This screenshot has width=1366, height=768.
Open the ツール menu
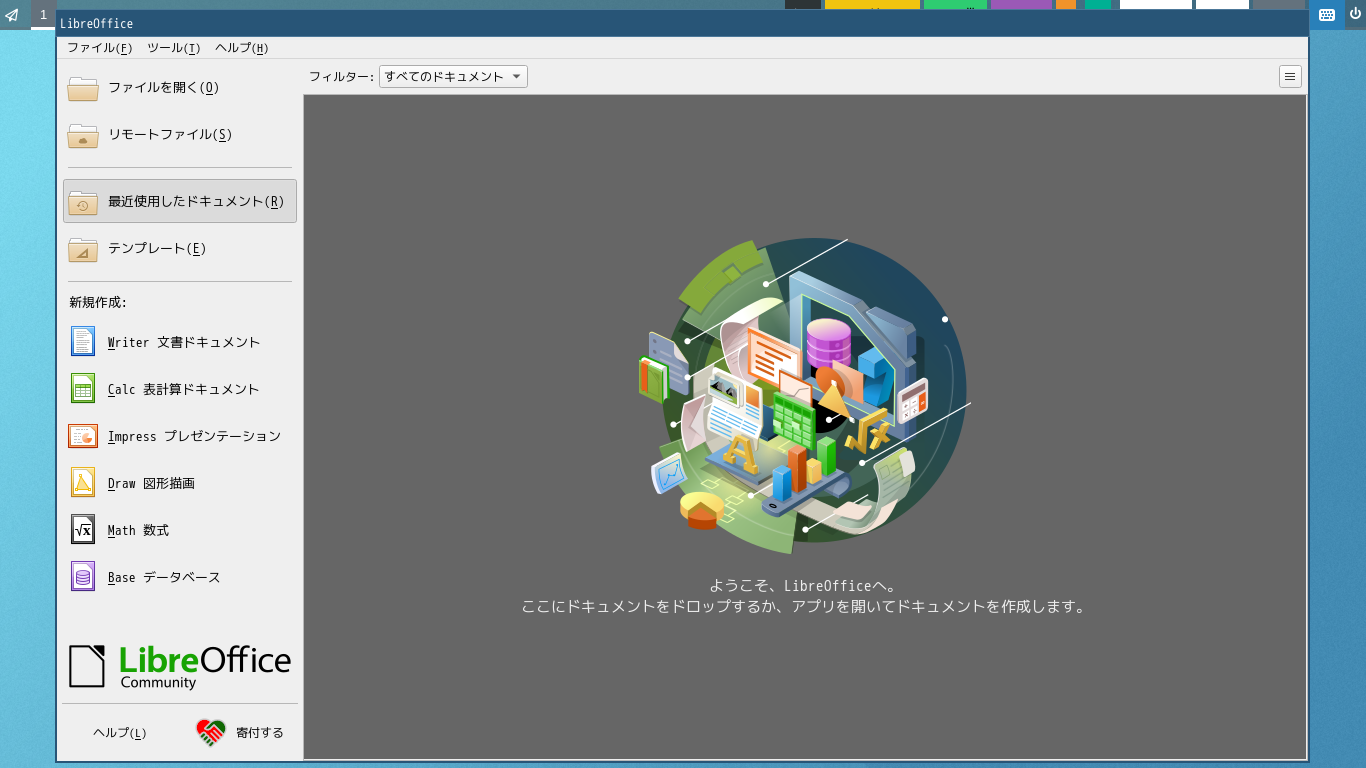pyautogui.click(x=173, y=48)
